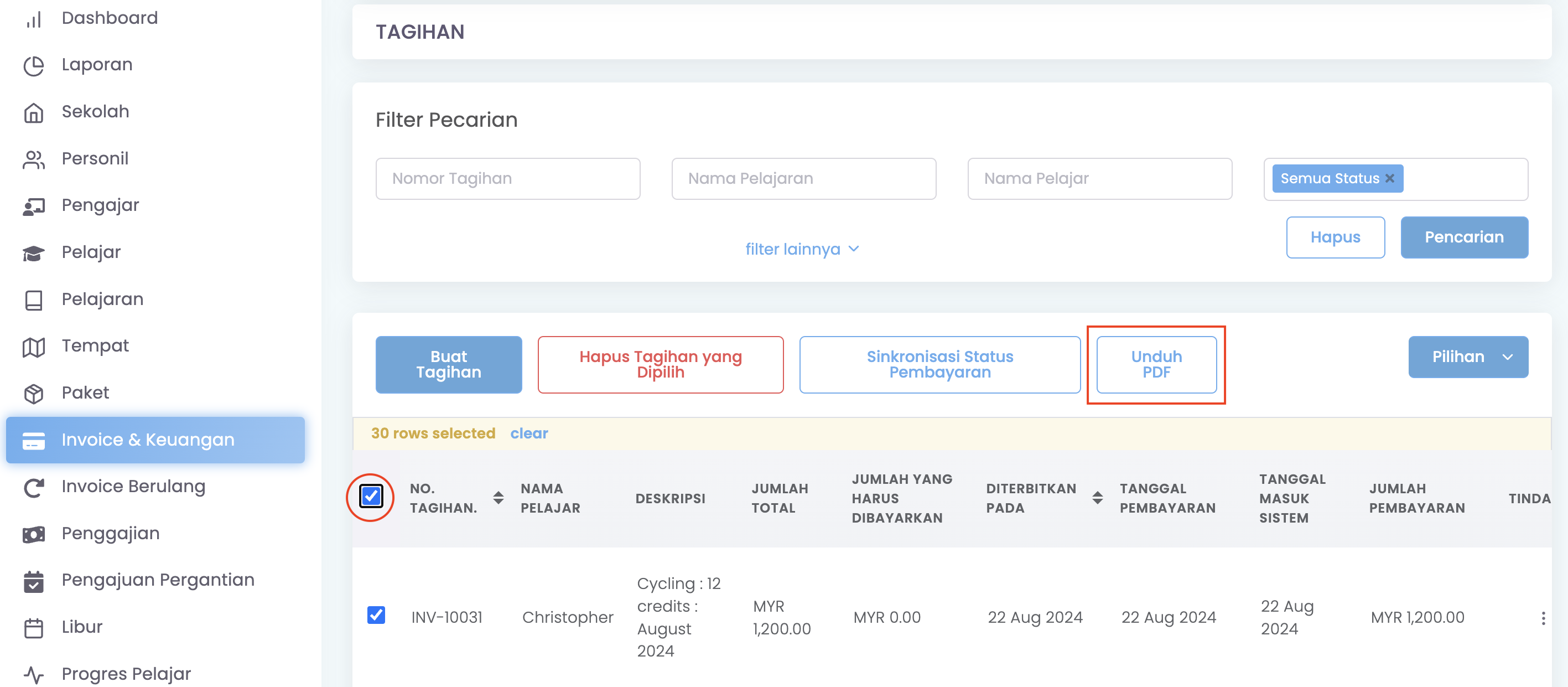Uncheck the INV-10031 row checkbox
Screen dimensions: 1568x687
pyautogui.click(x=376, y=615)
